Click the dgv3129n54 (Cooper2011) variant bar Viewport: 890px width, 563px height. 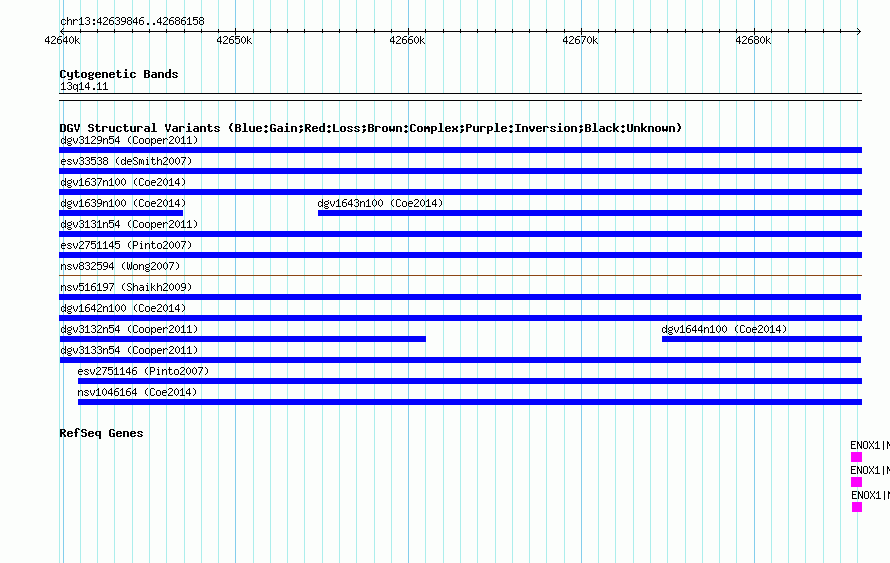460,150
